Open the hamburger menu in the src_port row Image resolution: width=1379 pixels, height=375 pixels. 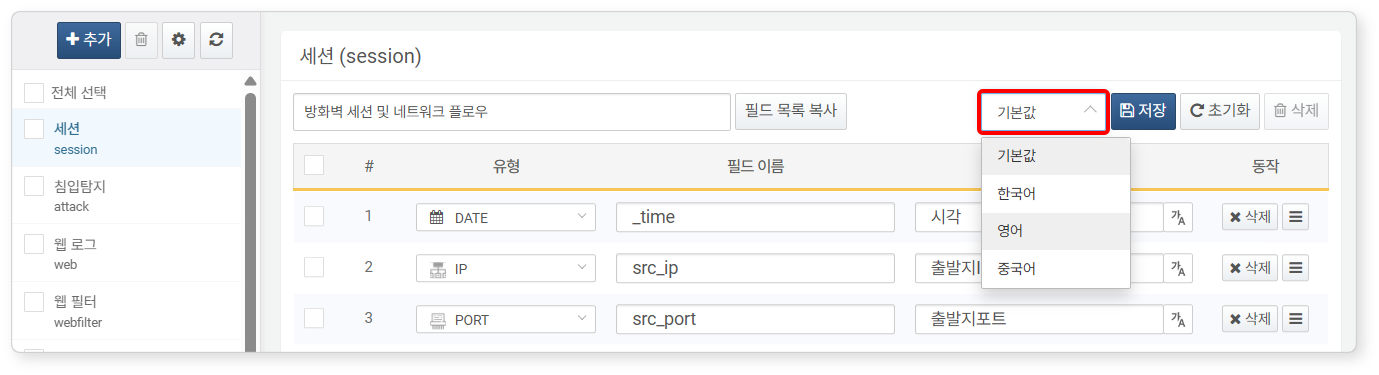[x=1295, y=319]
